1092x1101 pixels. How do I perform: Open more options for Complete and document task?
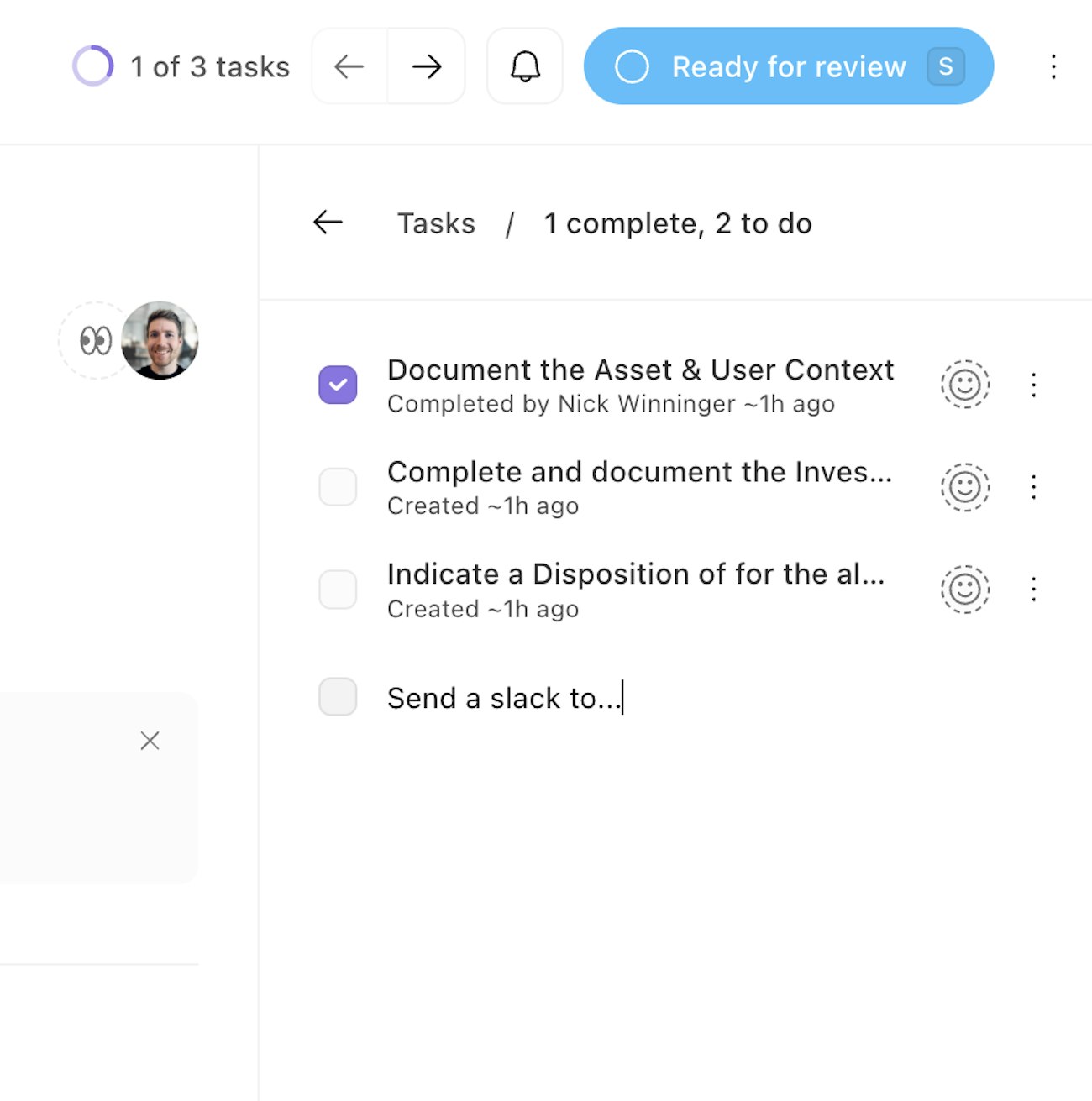1033,487
